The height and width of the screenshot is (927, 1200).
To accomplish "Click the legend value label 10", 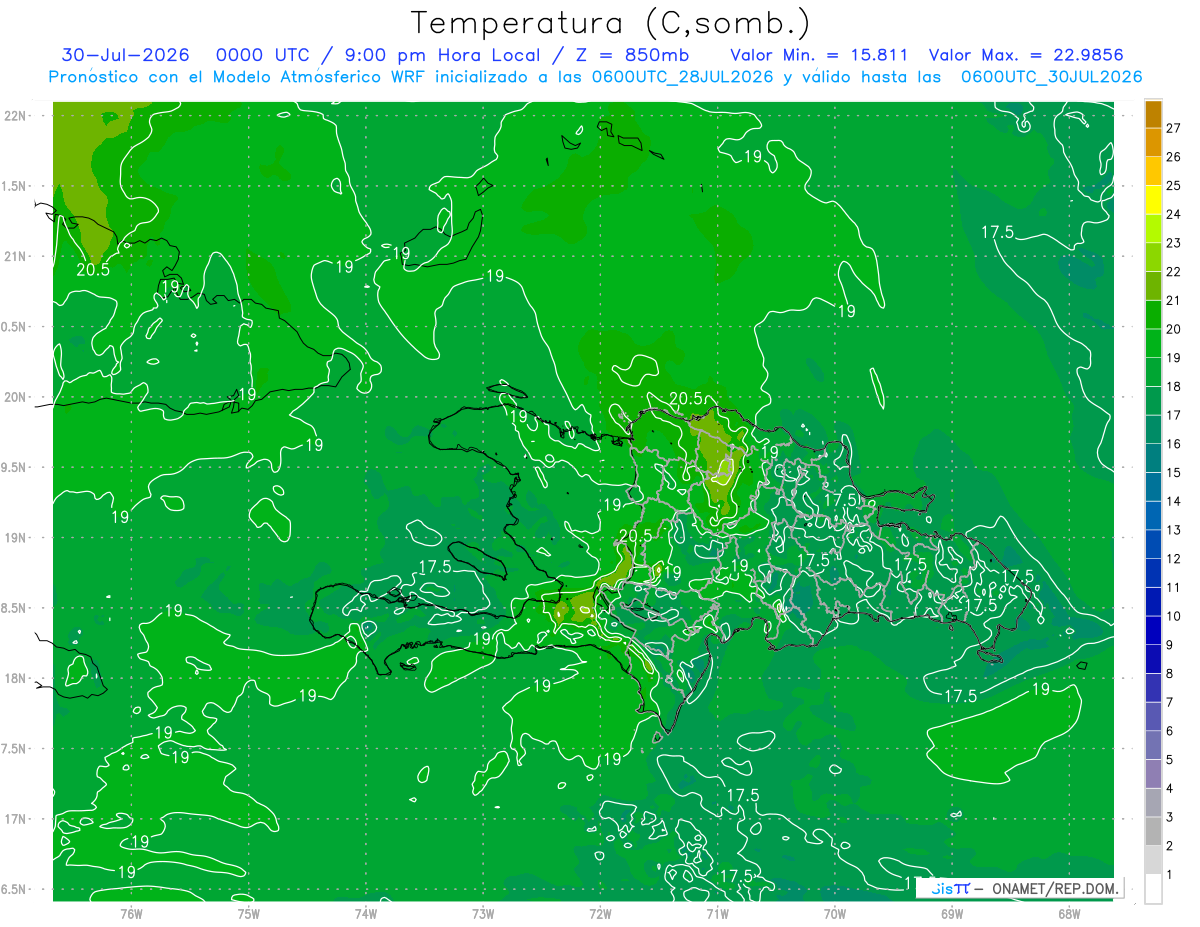I will point(1173,616).
